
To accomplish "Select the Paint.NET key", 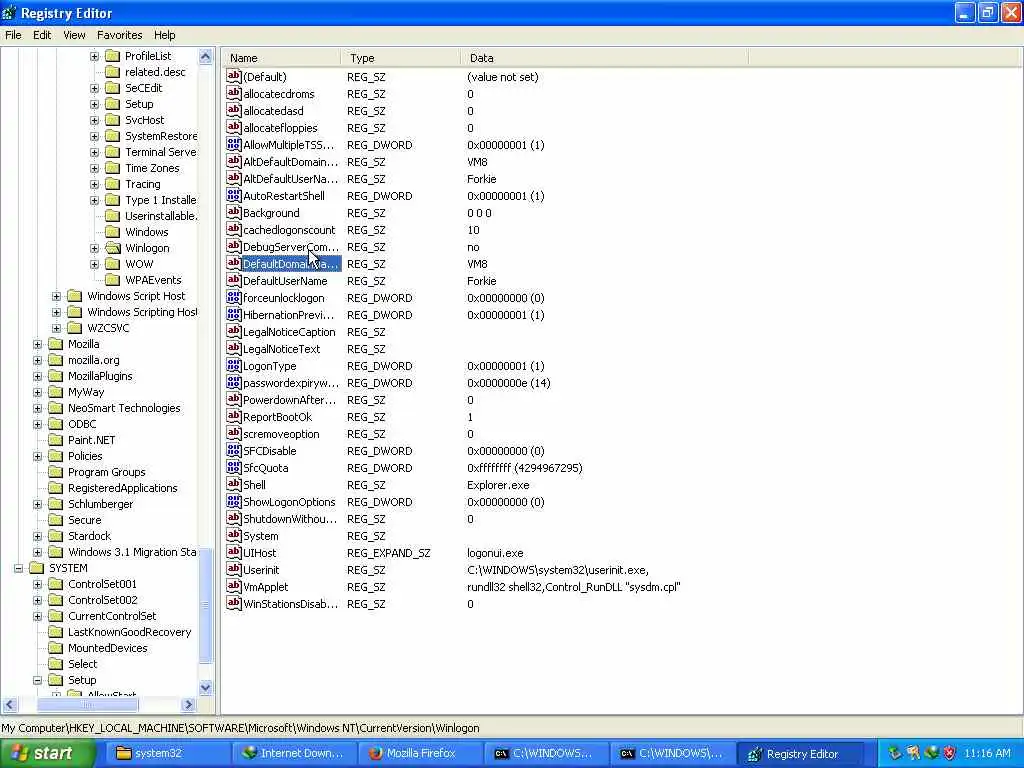I will tap(91, 440).
